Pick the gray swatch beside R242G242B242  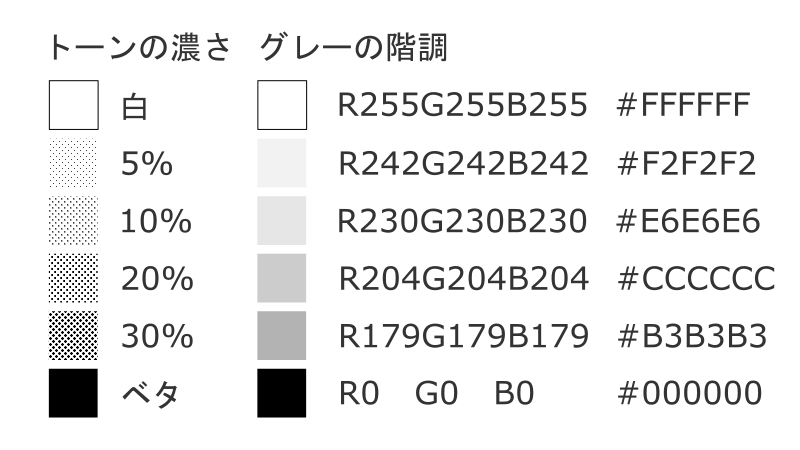[x=281, y=163]
